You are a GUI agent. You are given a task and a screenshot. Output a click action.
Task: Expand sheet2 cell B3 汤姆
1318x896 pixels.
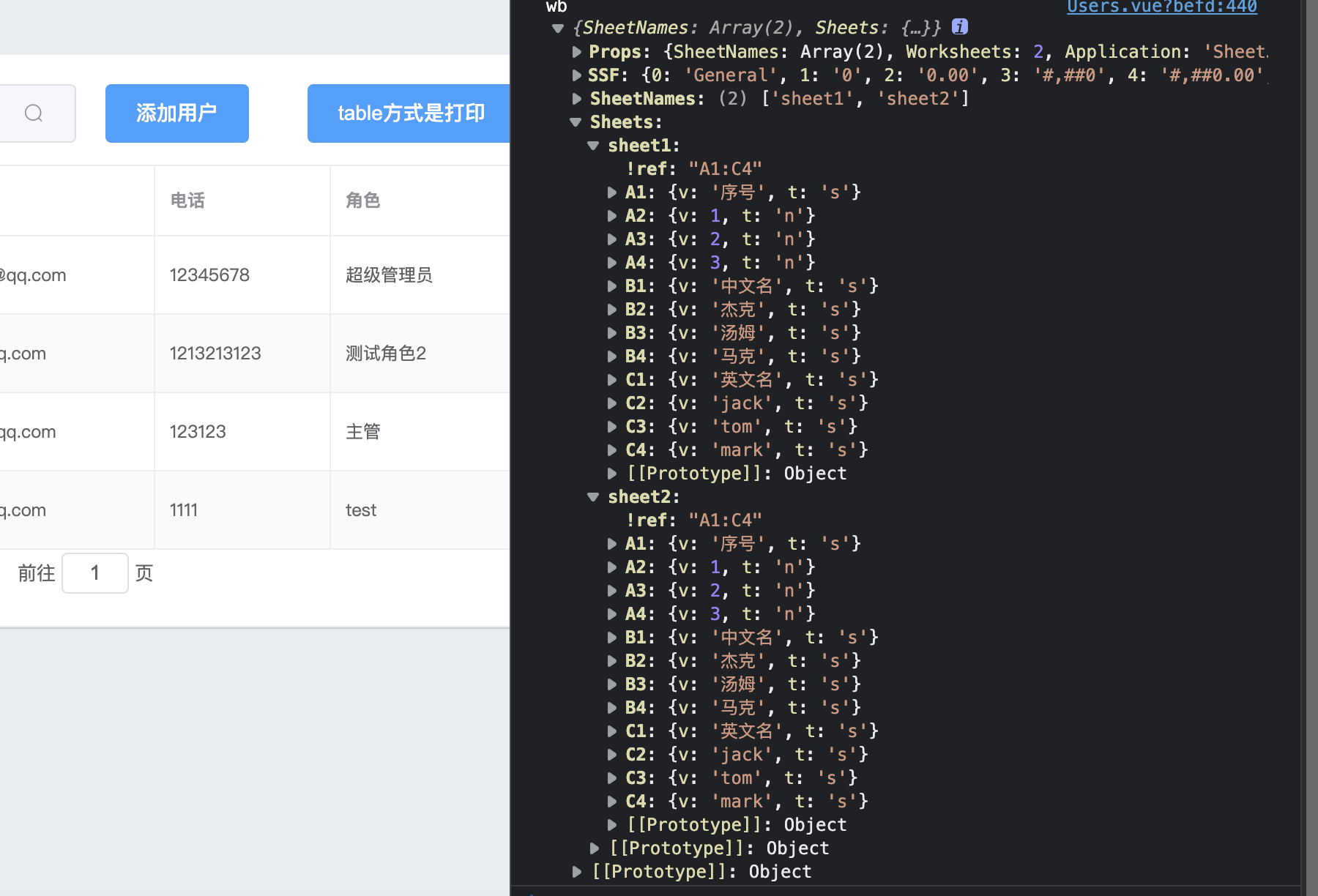(x=612, y=684)
